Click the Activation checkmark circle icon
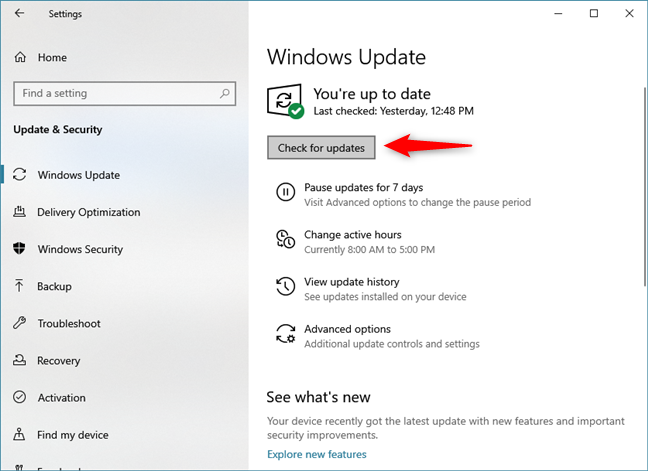The width and height of the screenshot is (648, 471). pos(19,397)
